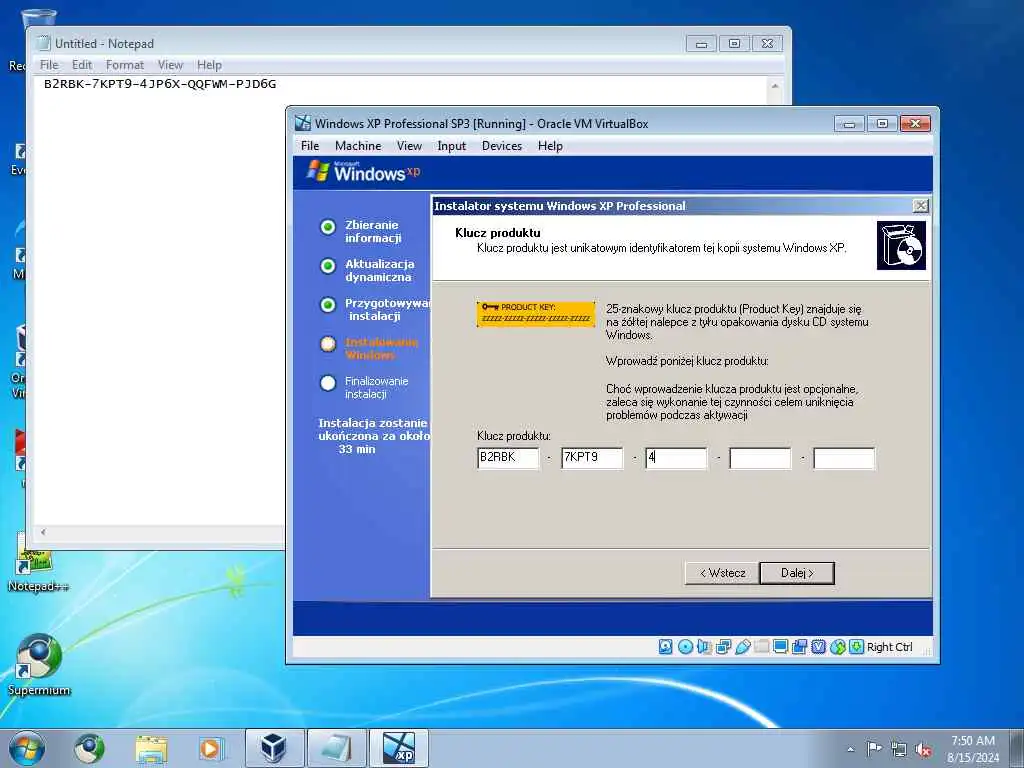Click the taskbar clock showing 7:50 AM
The image size is (1024, 768).
coord(973,749)
